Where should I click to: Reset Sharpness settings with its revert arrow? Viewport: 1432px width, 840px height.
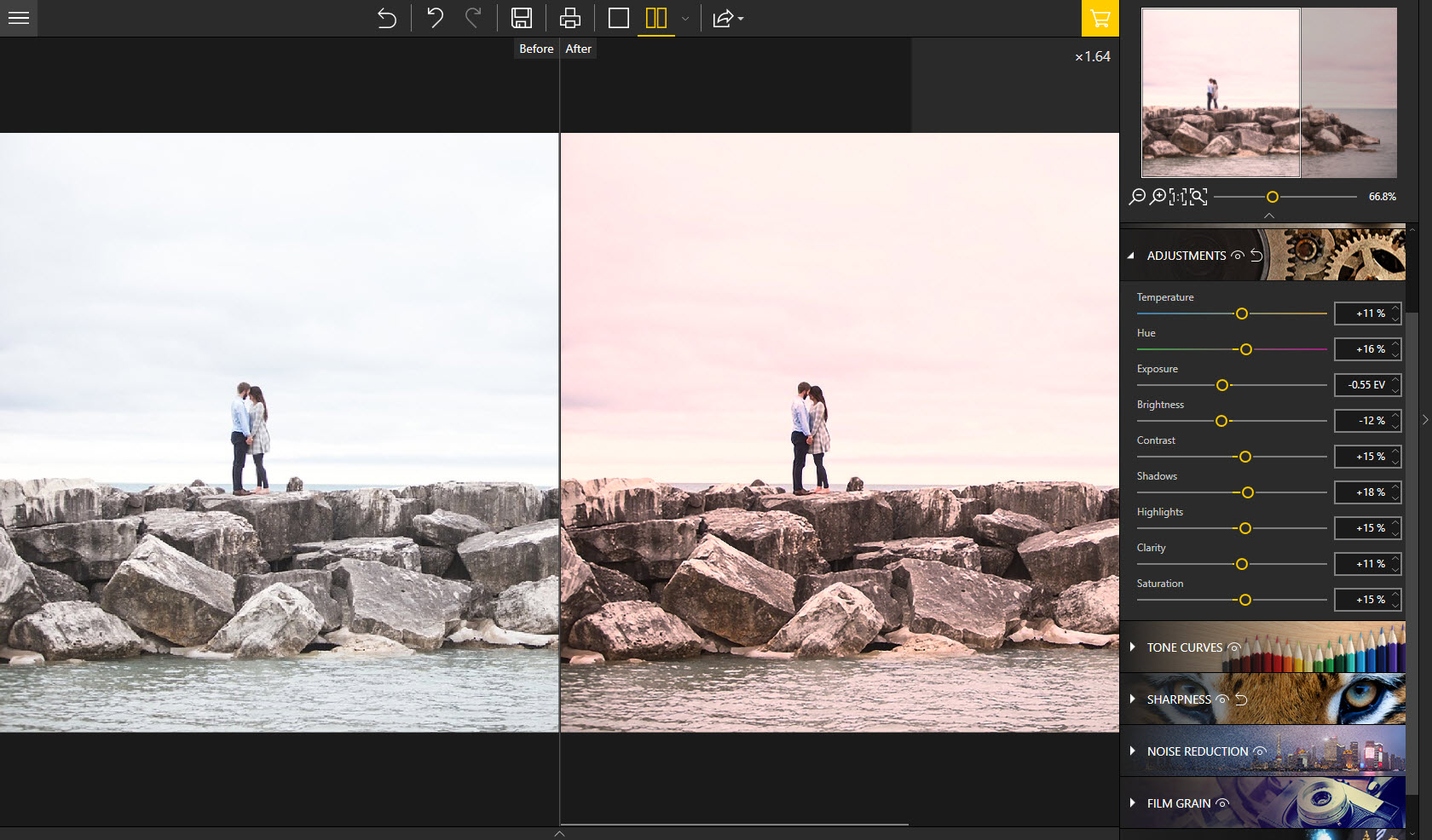(x=1242, y=699)
